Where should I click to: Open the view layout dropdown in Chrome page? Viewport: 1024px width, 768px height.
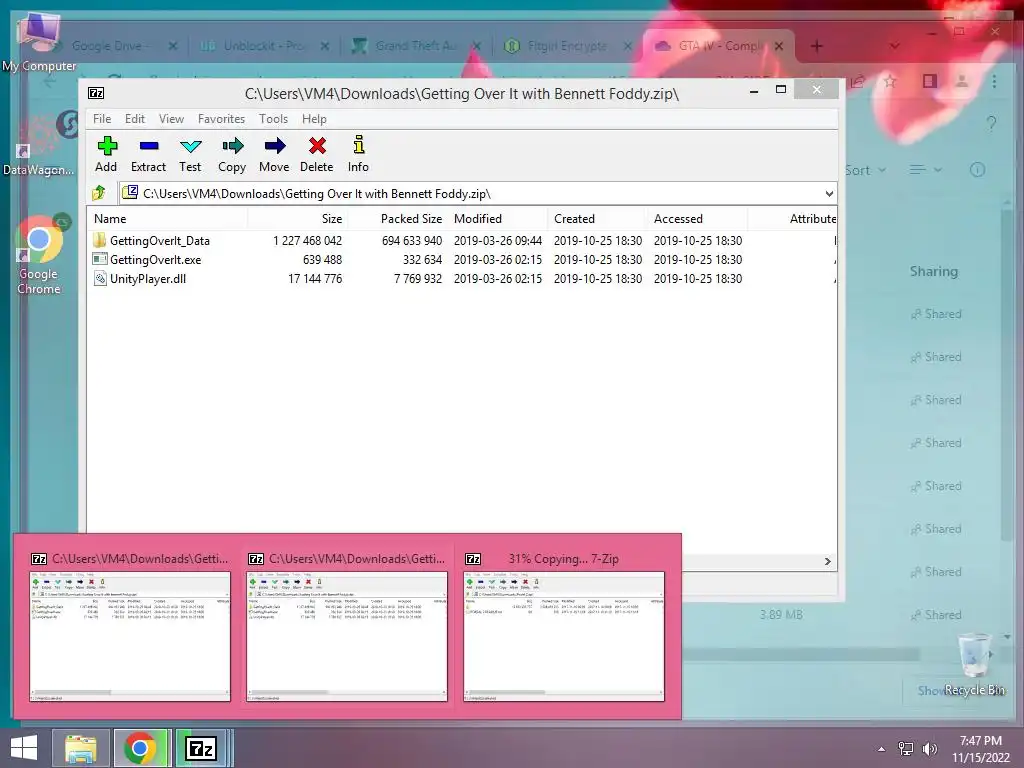coord(926,170)
